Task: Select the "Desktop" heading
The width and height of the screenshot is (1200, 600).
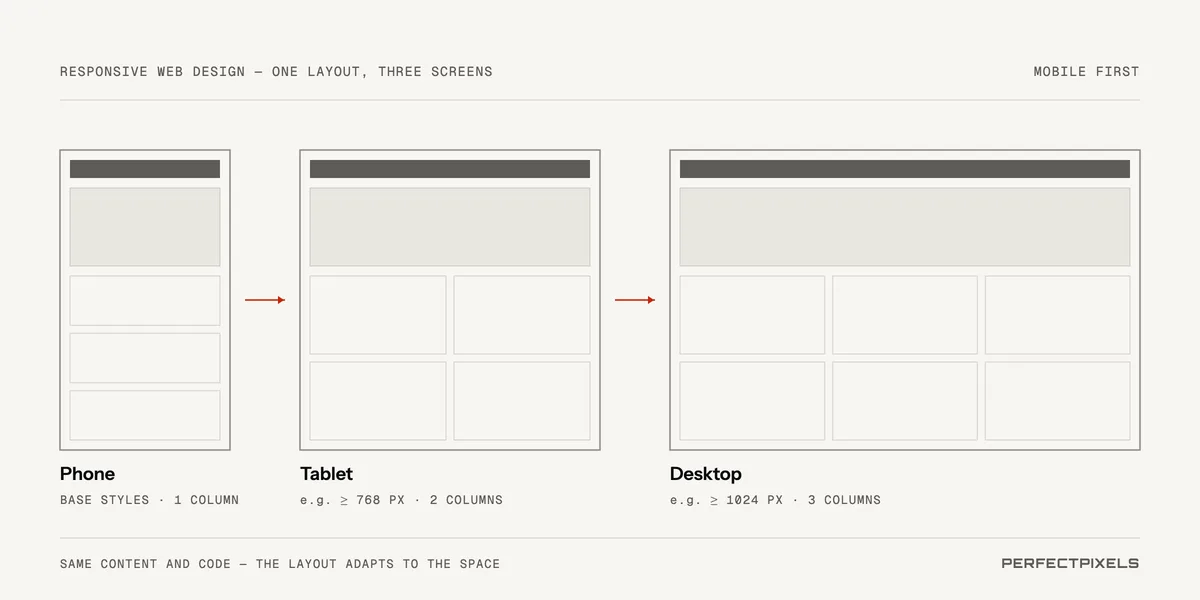Action: (706, 474)
